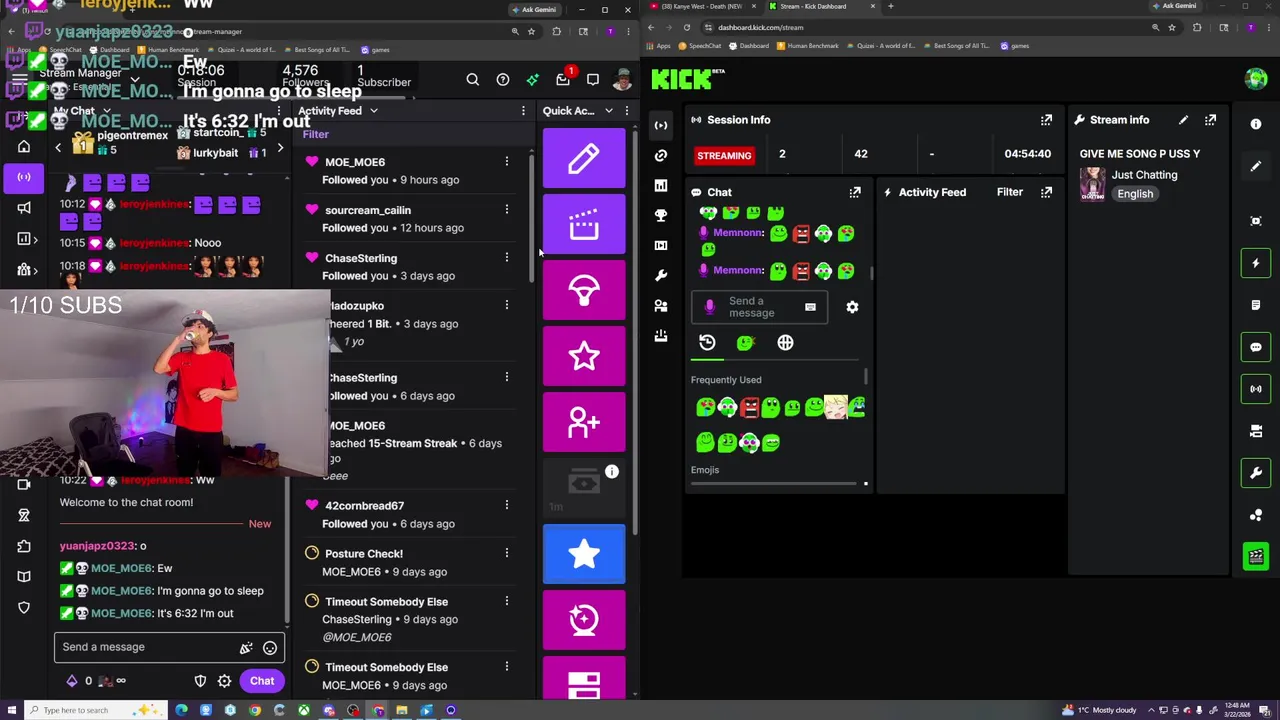The image size is (1280, 720).
Task: Switch to global emotes tab in Kick picker
Action: 785,343
